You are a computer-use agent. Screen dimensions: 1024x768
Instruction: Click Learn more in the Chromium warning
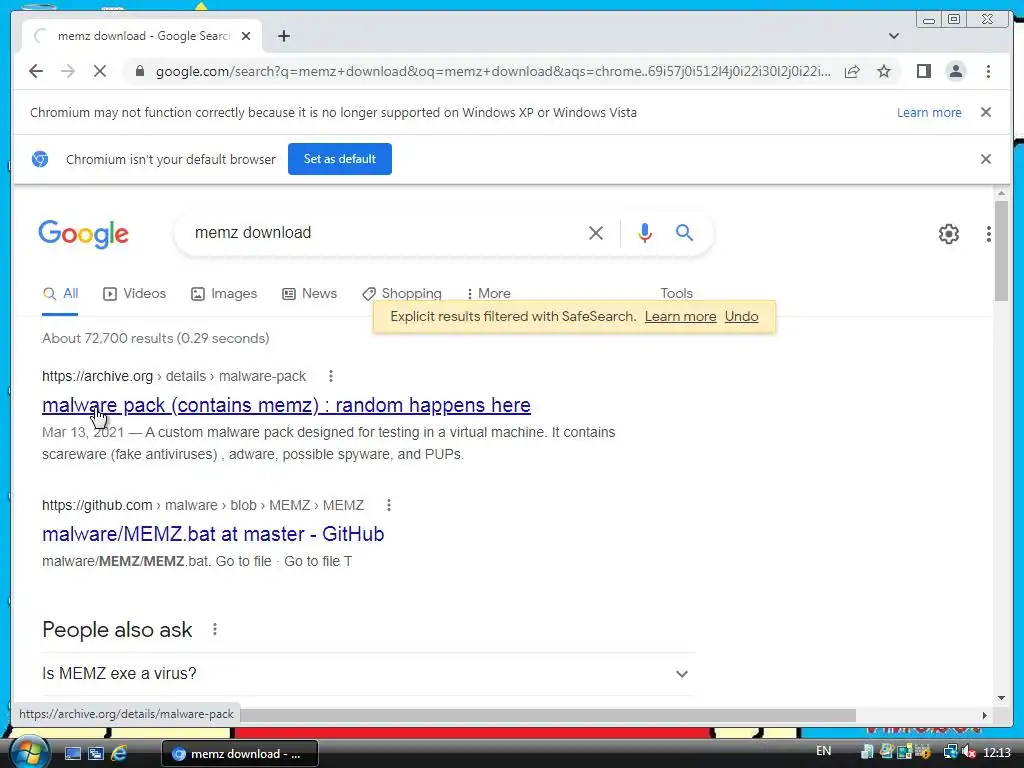click(x=929, y=112)
